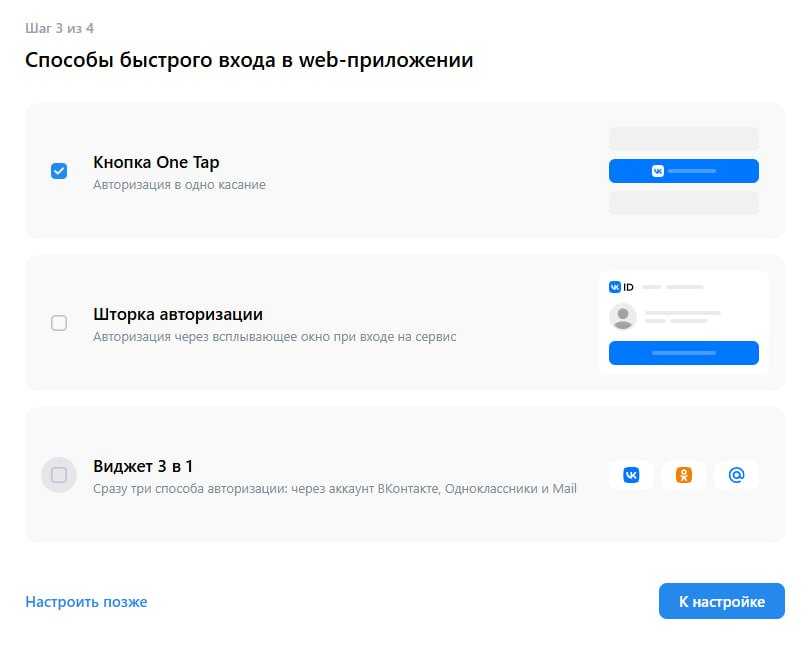The height and width of the screenshot is (662, 809).
Task: Click the user avatar placeholder in the sheet preview
Action: [x=623, y=318]
